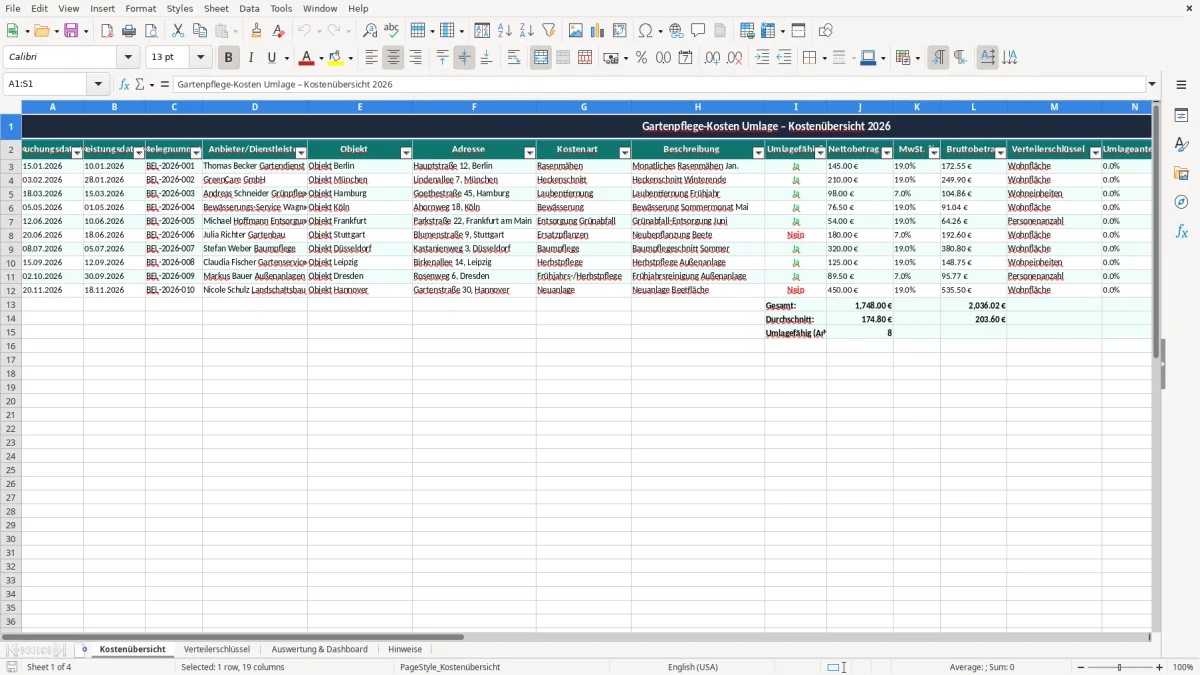The width and height of the screenshot is (1200, 675).
Task: Open the font size dropdown arrow
Action: click(x=200, y=58)
